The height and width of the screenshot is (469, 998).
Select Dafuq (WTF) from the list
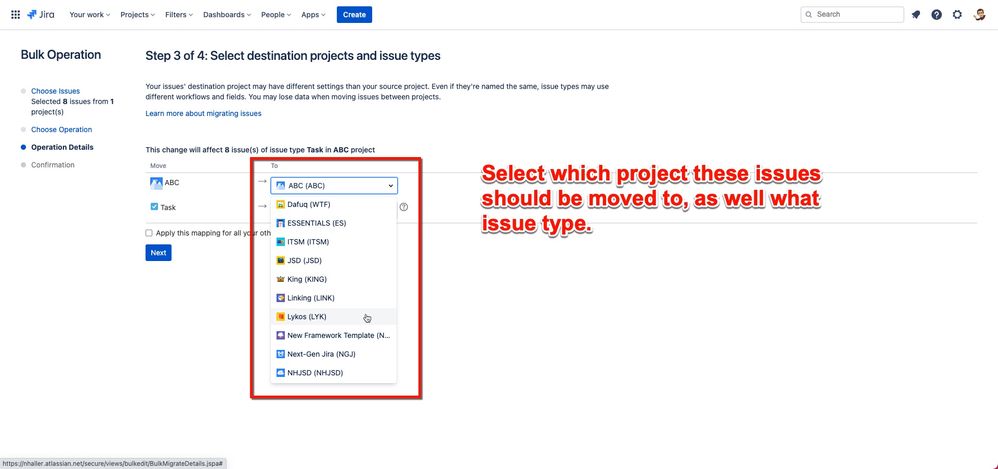click(x=334, y=205)
